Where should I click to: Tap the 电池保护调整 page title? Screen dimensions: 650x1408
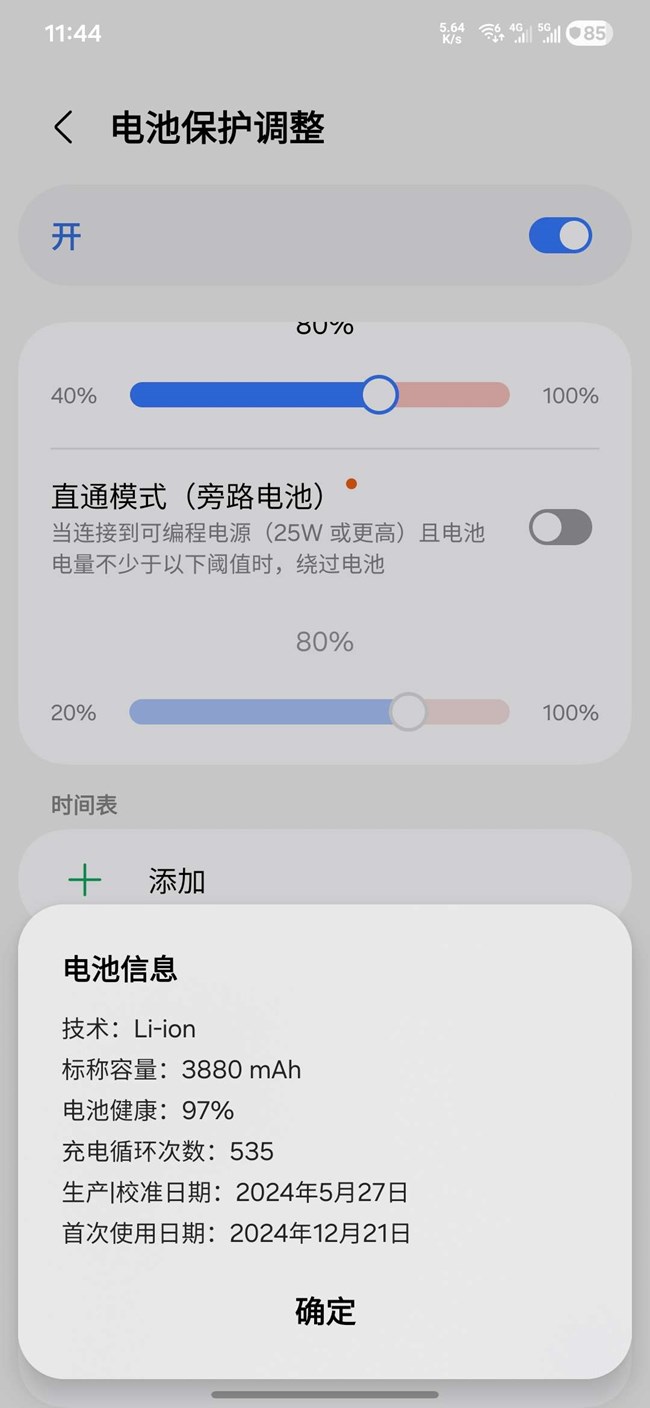point(218,128)
